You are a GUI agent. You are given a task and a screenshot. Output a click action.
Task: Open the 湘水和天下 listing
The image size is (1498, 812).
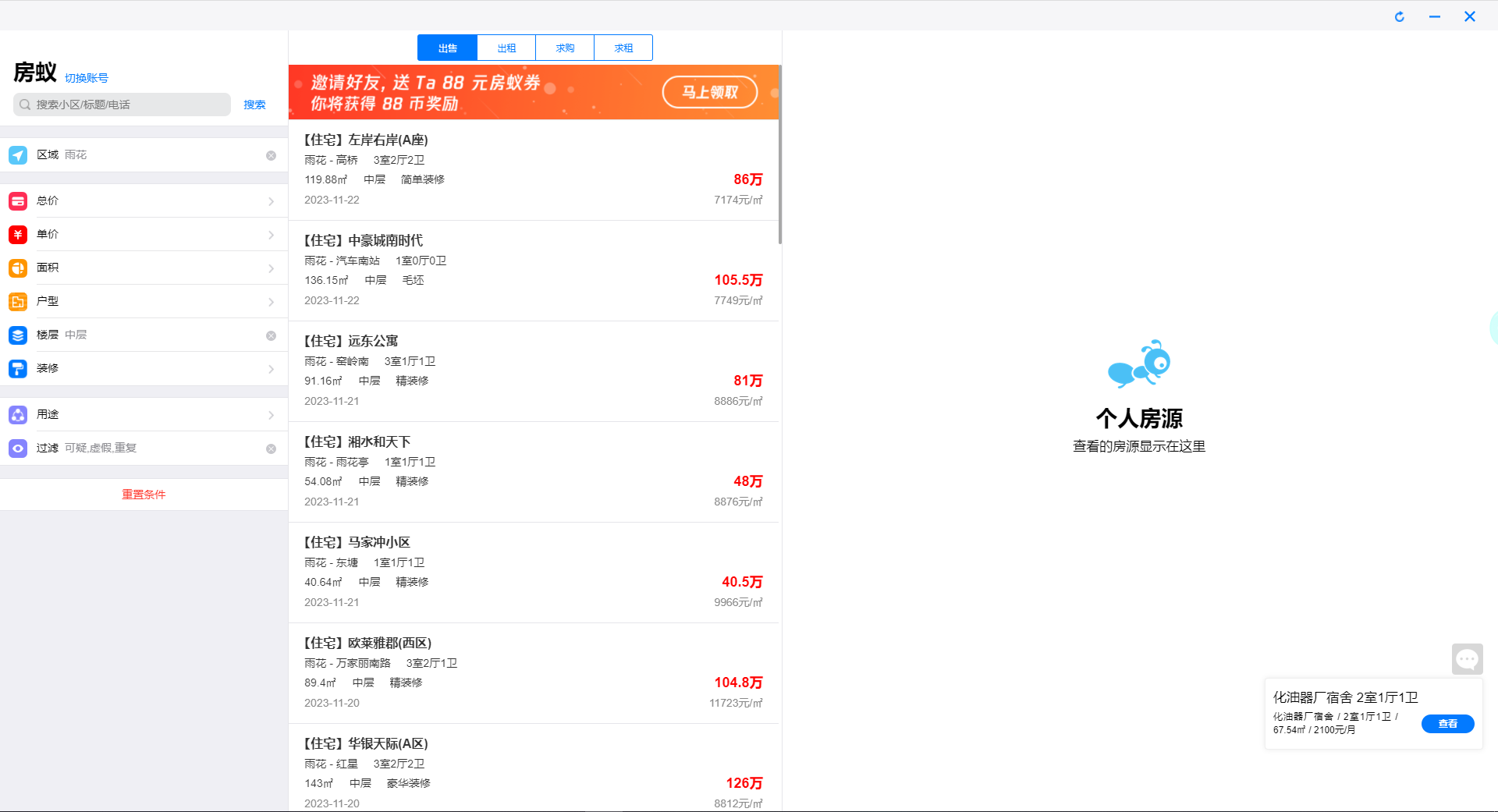pyautogui.click(x=534, y=472)
